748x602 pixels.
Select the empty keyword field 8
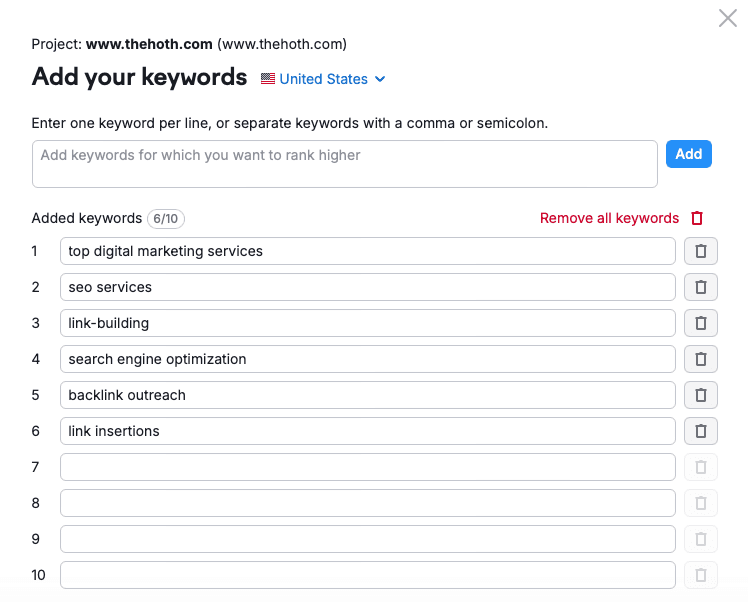tap(367, 503)
